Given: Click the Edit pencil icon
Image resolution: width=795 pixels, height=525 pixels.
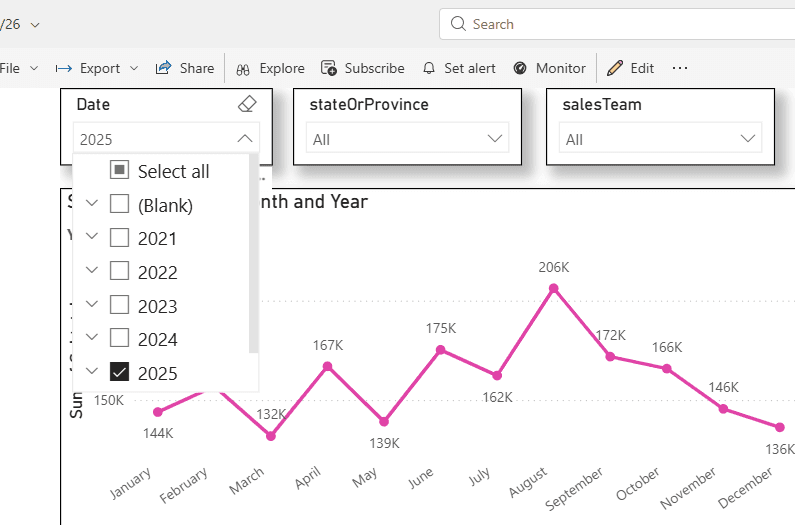Looking at the screenshot, I should tap(615, 68).
